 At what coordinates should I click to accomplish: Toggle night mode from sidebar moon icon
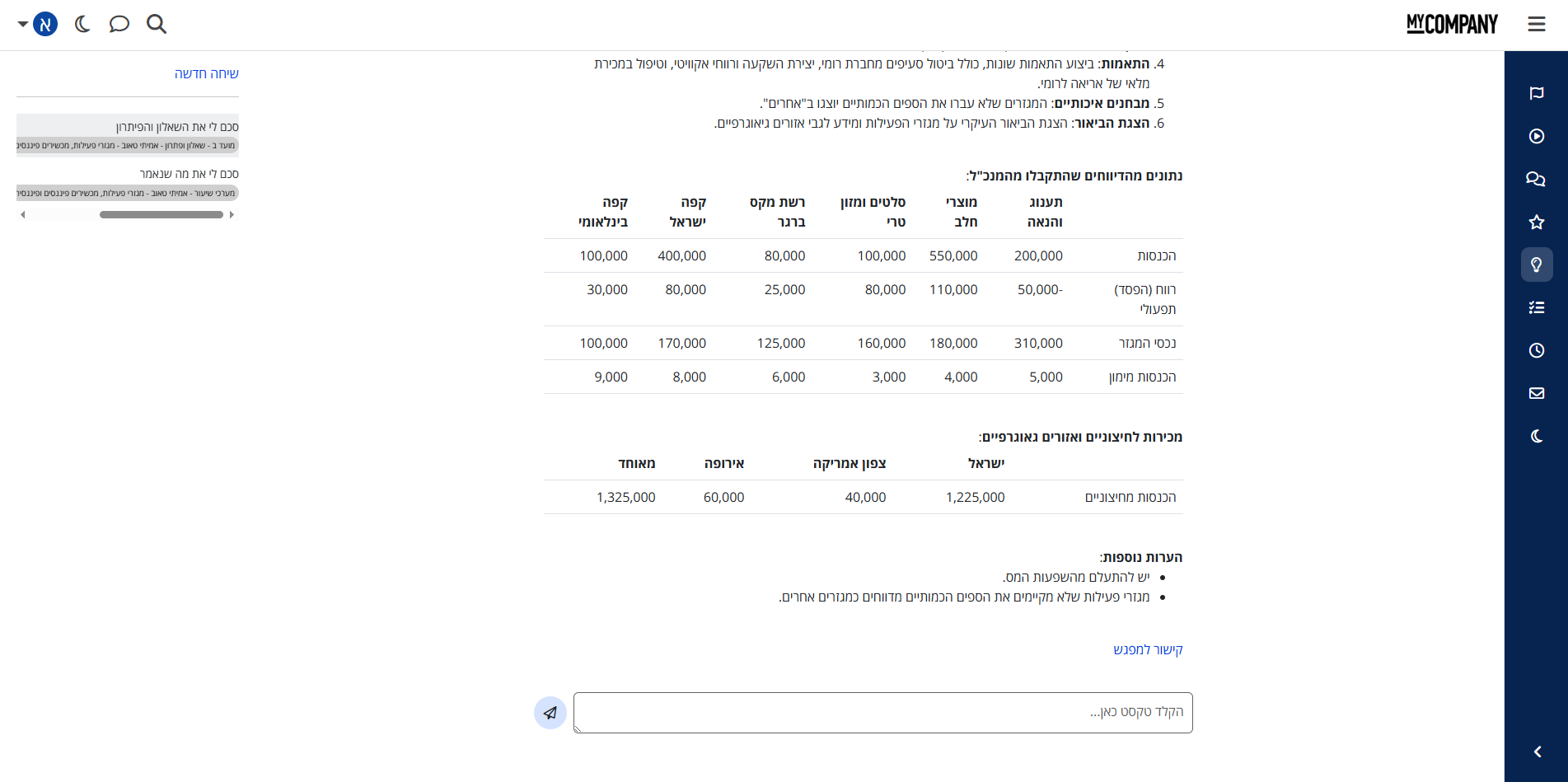coord(1536,436)
